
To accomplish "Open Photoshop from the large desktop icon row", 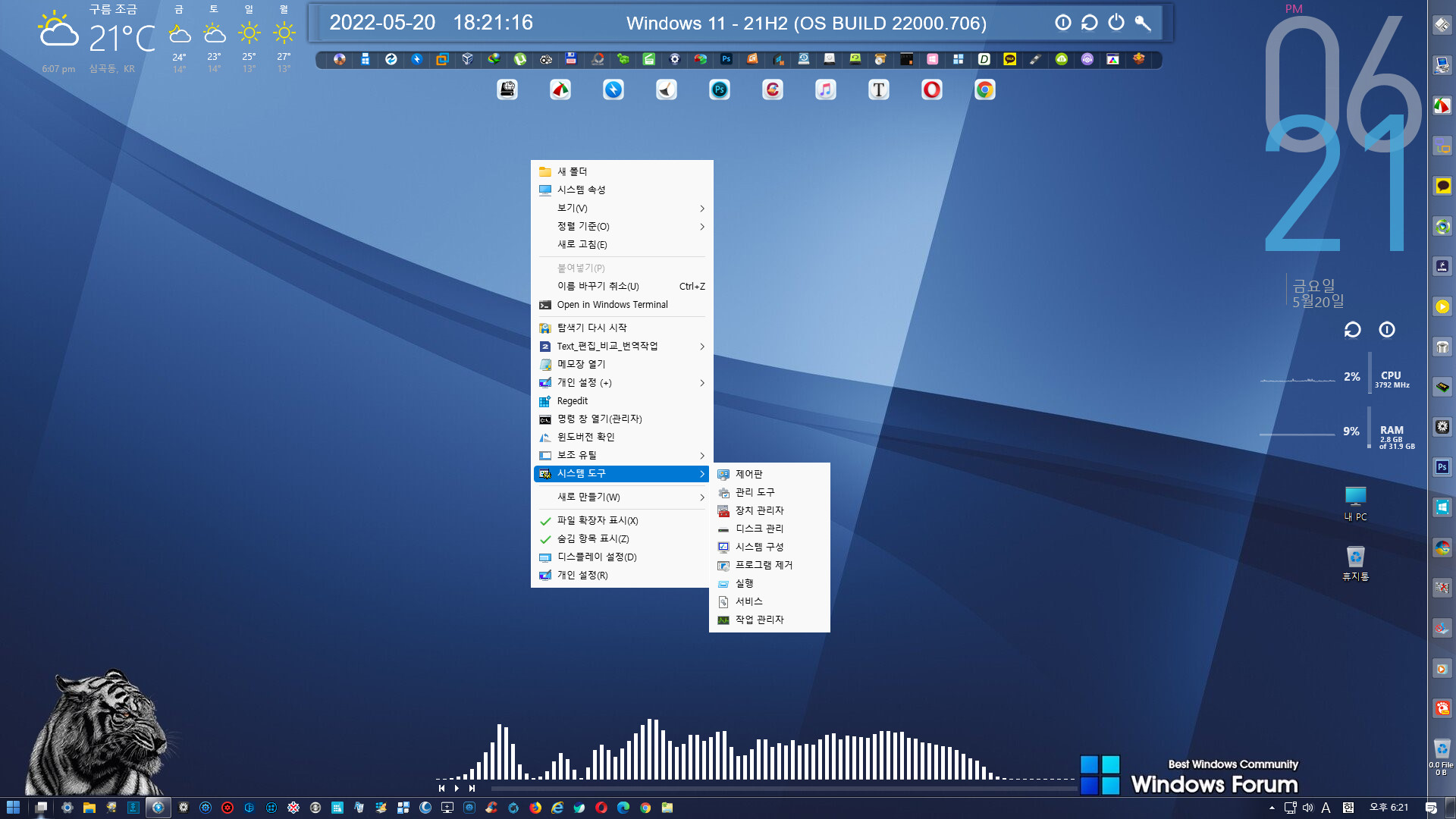I will pos(720,90).
